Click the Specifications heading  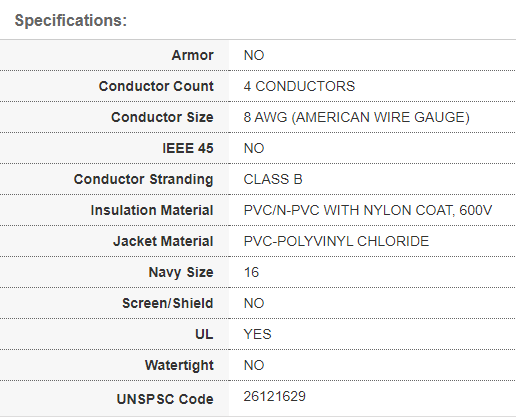pyautogui.click(x=71, y=21)
